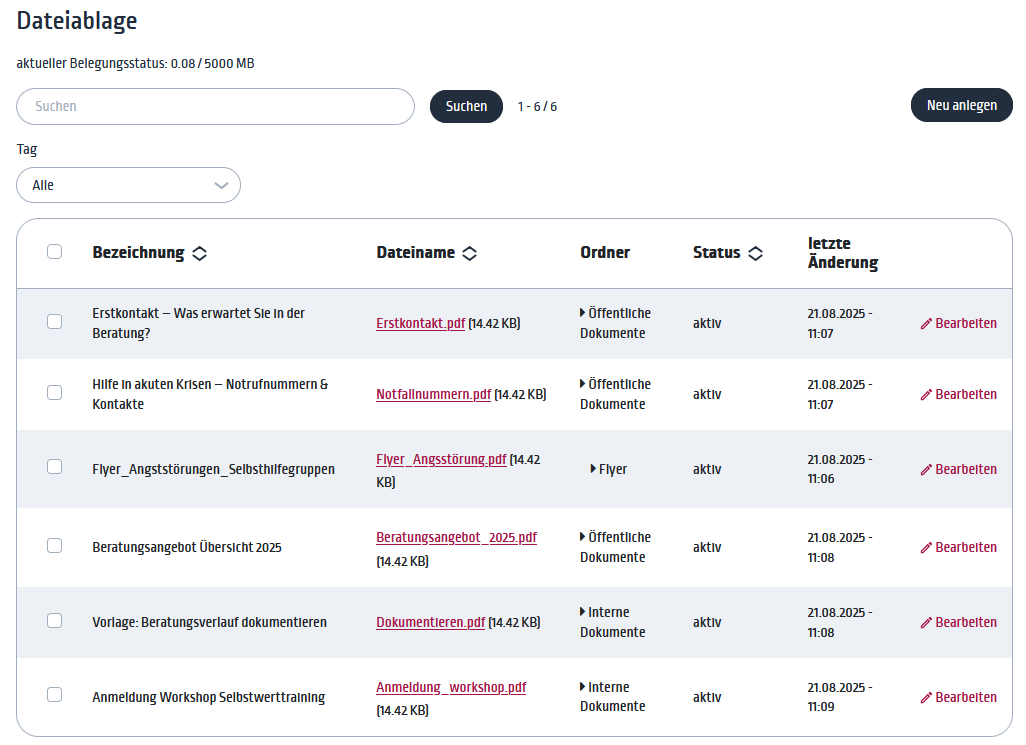Click the Neu anlegen button

[x=961, y=105]
